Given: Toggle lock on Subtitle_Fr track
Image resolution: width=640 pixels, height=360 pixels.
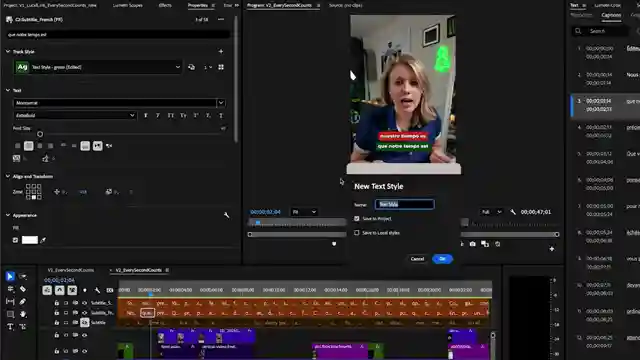Looking at the screenshot, I should [x=57, y=313].
